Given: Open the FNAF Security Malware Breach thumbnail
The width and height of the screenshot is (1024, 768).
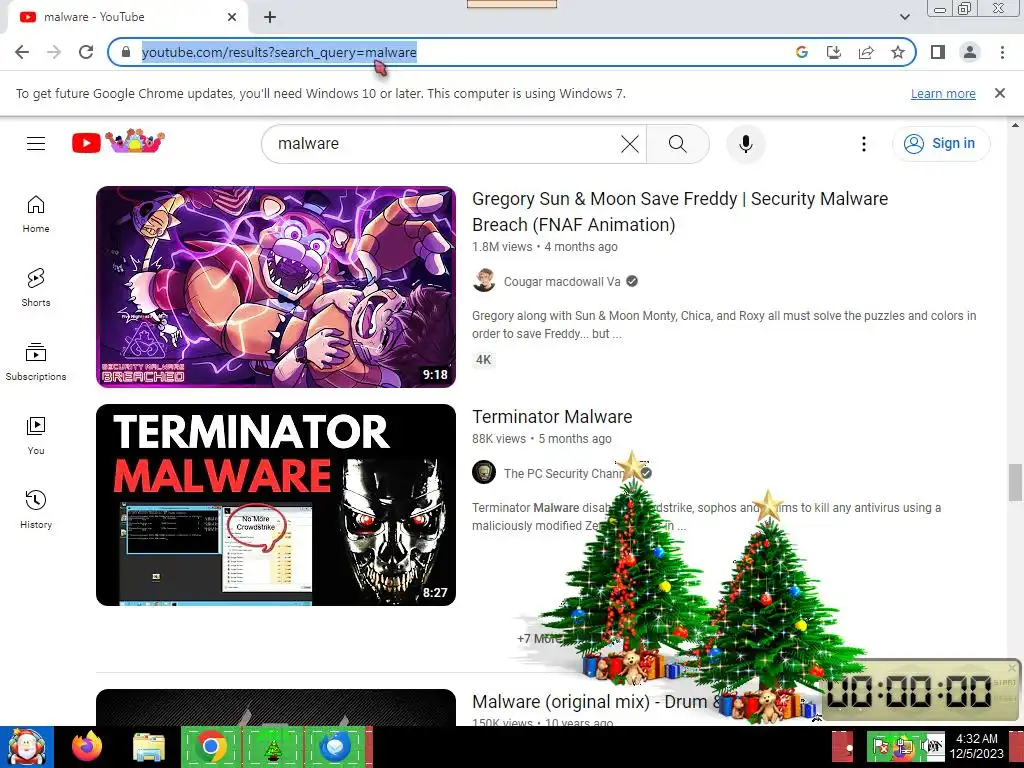Looking at the screenshot, I should (276, 287).
